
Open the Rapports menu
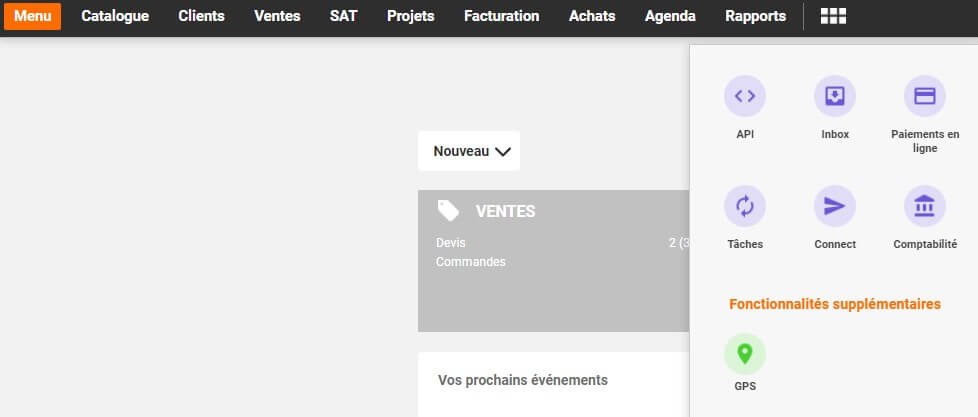755,16
